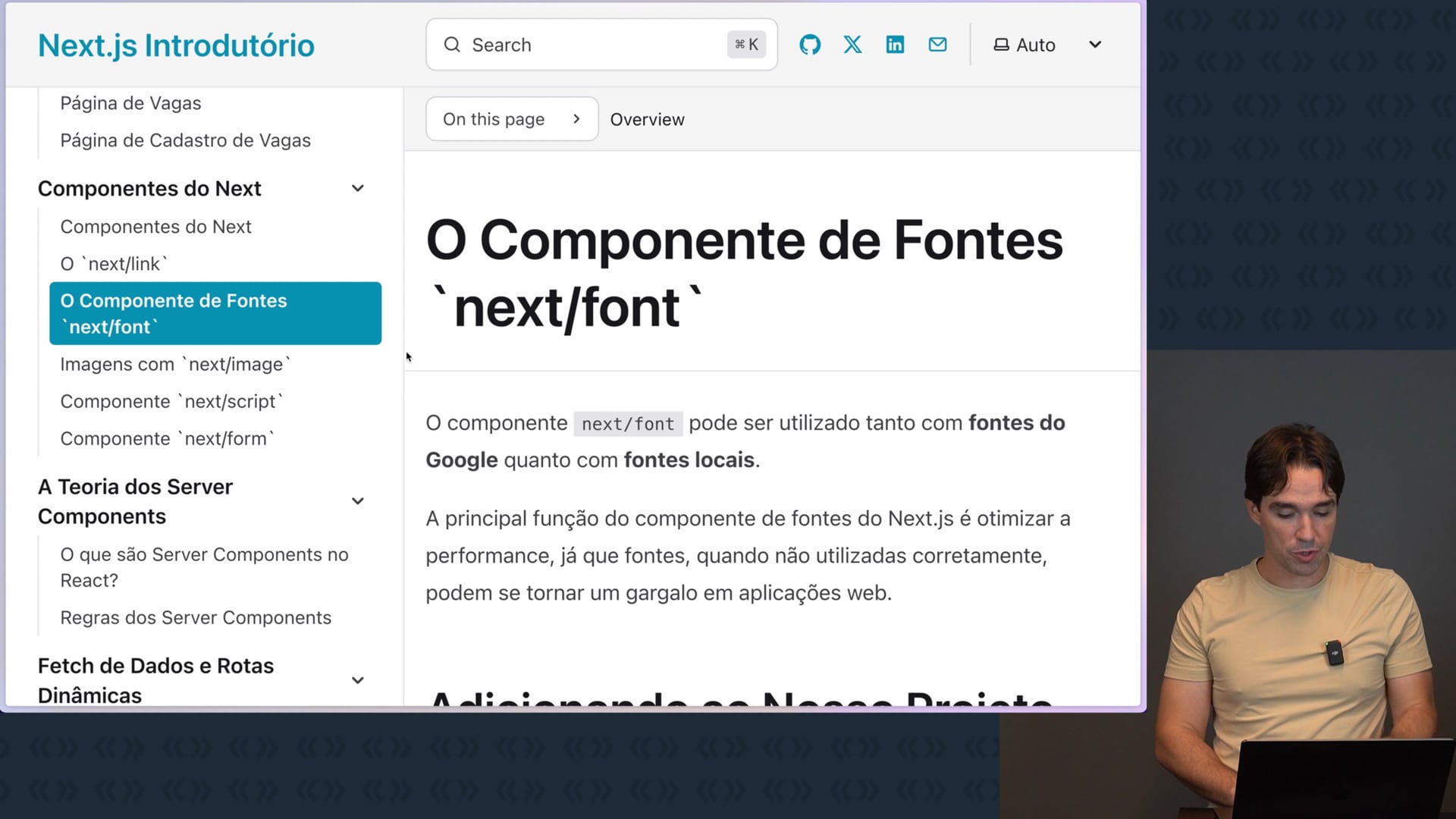
Task: Open the O next/link sidebar item
Action: (x=114, y=264)
